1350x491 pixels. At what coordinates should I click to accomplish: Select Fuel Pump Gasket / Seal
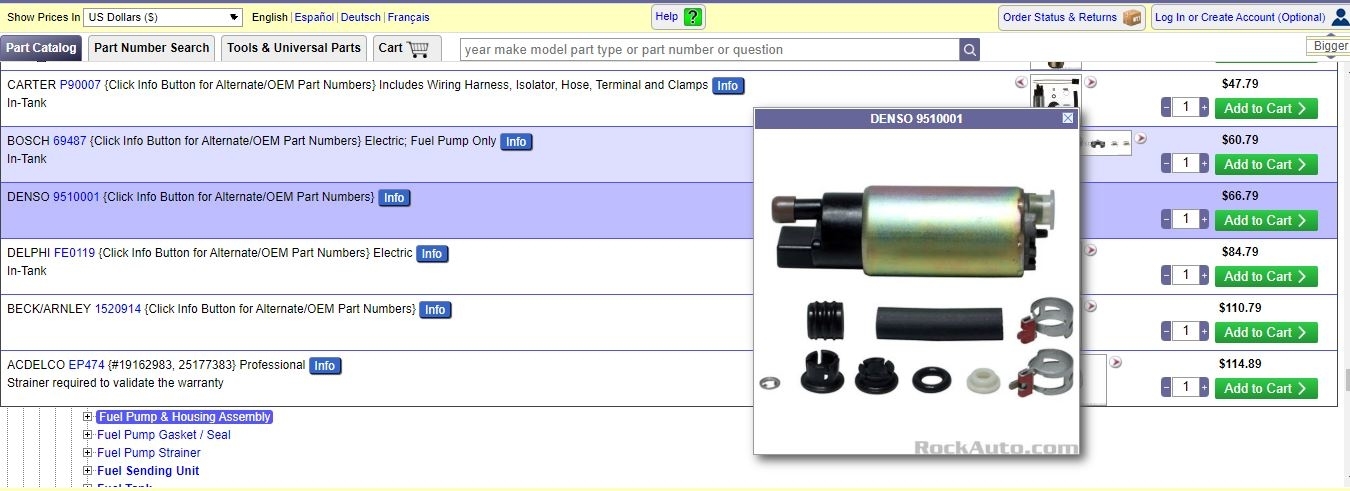[x=164, y=435]
